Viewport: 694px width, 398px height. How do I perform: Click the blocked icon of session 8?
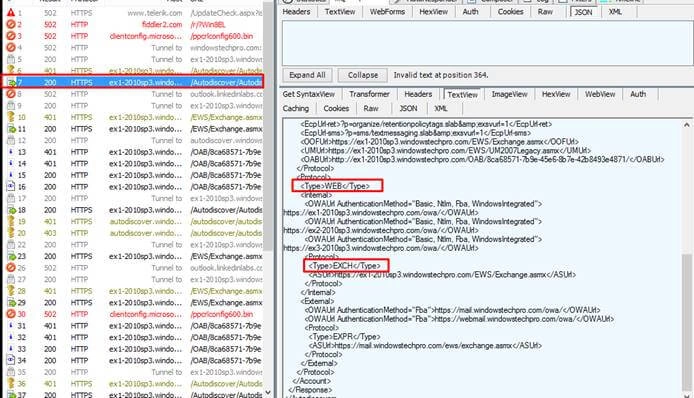tap(11, 94)
